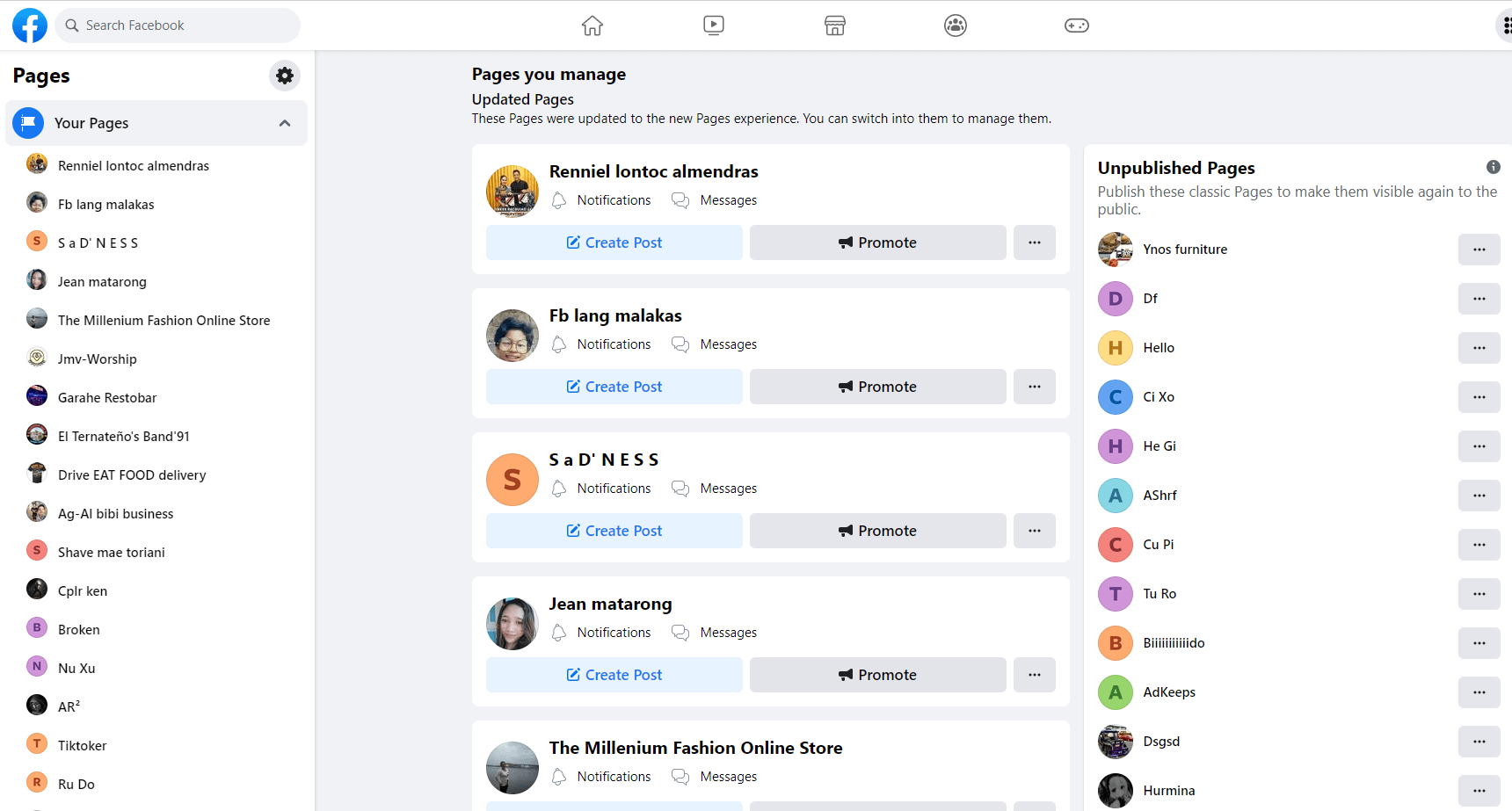
Task: Open more options for Tu Ro page
Action: (1479, 594)
